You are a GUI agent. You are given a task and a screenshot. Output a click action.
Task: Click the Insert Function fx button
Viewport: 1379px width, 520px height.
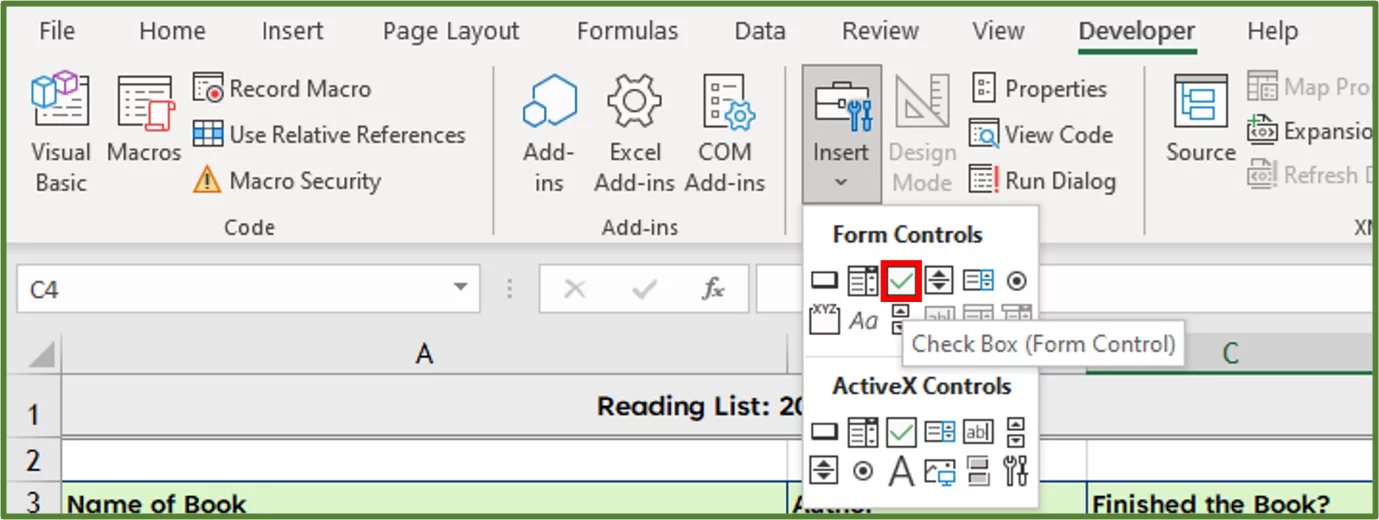pyautogui.click(x=712, y=289)
